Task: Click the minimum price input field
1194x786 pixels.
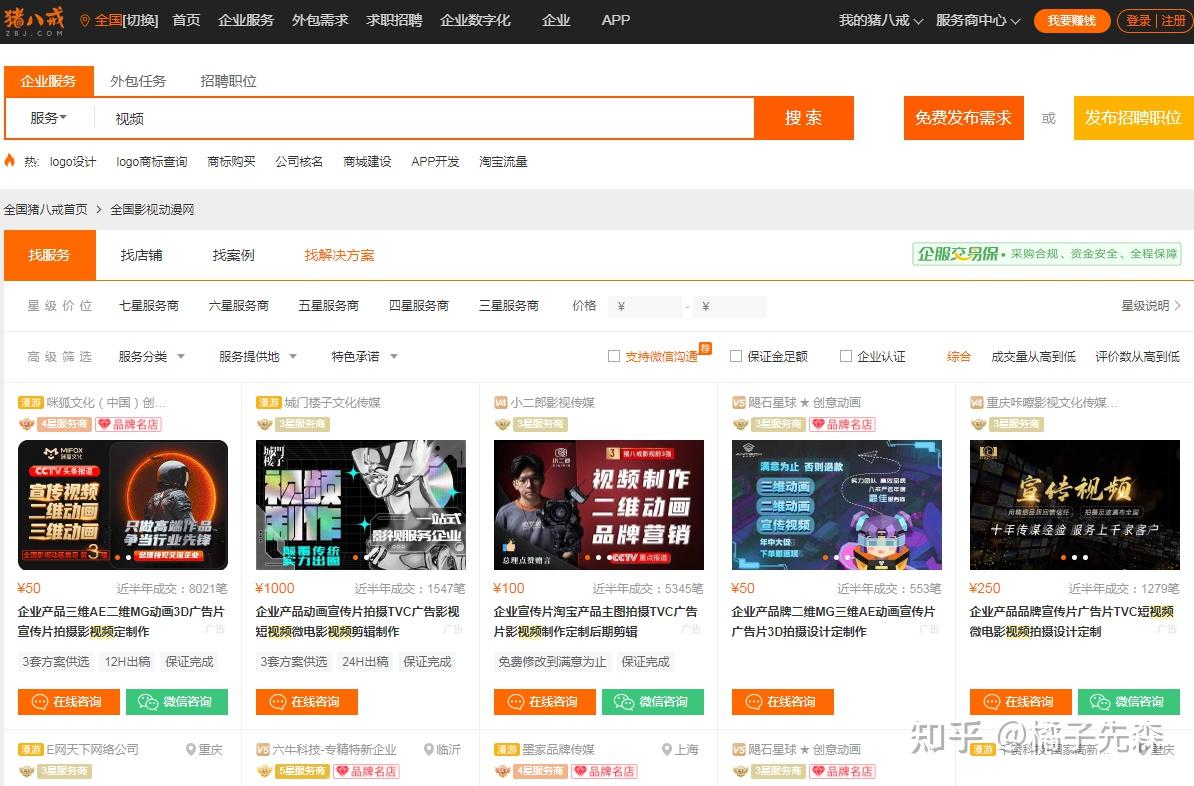Action: 644,306
